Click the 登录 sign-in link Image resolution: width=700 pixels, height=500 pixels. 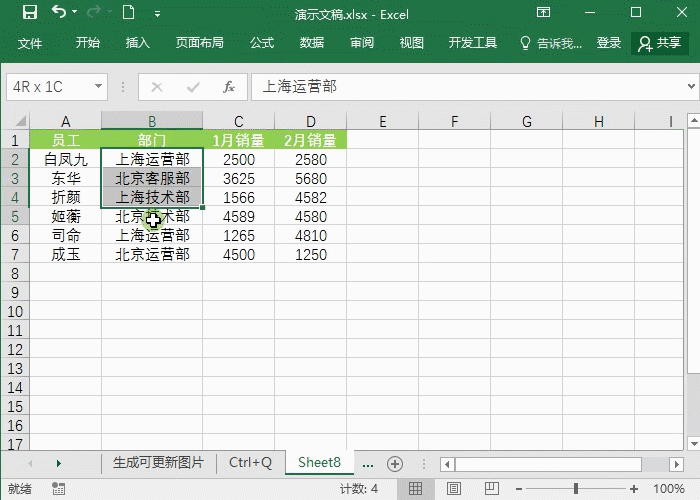pyautogui.click(x=609, y=43)
